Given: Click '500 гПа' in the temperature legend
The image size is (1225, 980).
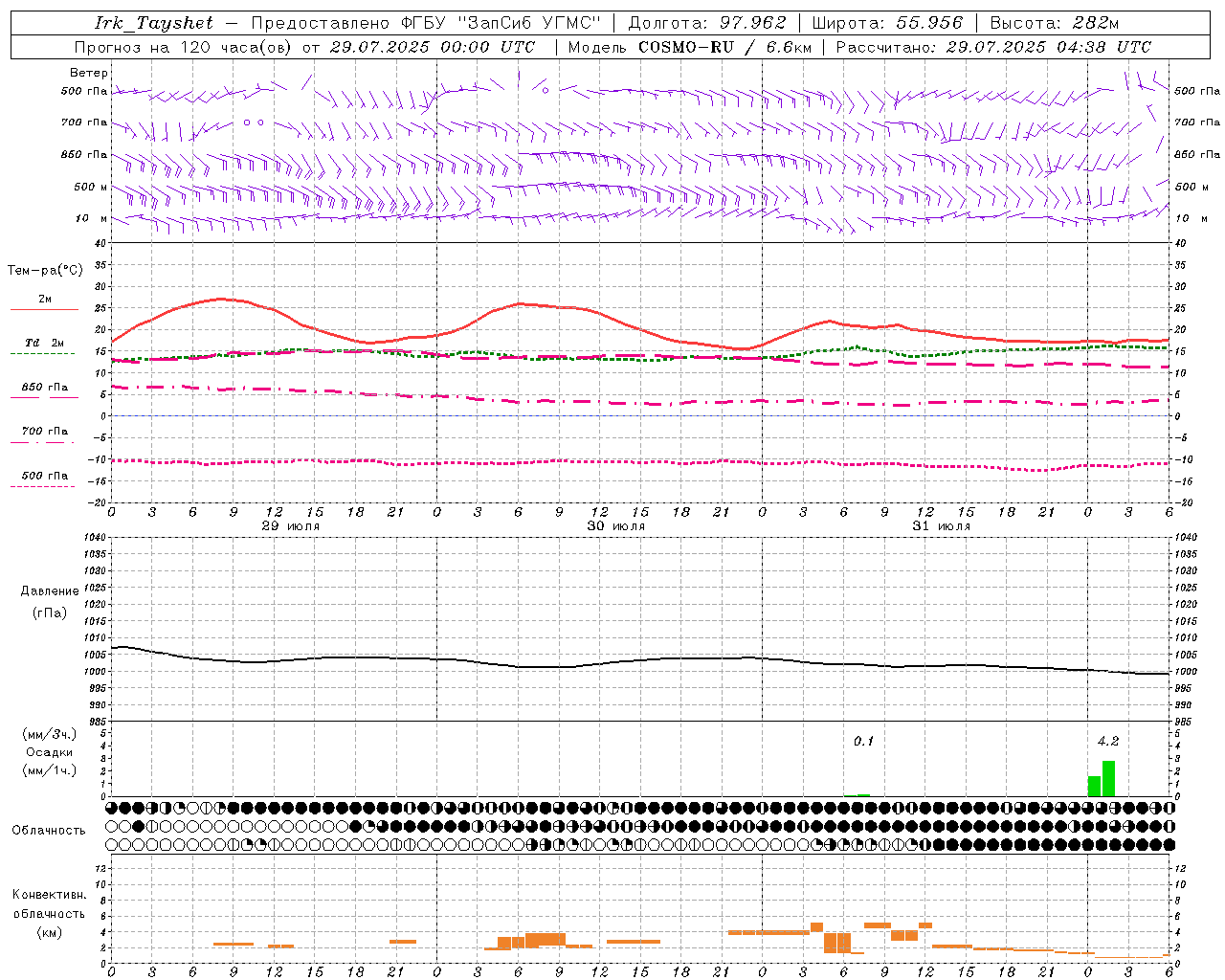Looking at the screenshot, I should point(45,476).
